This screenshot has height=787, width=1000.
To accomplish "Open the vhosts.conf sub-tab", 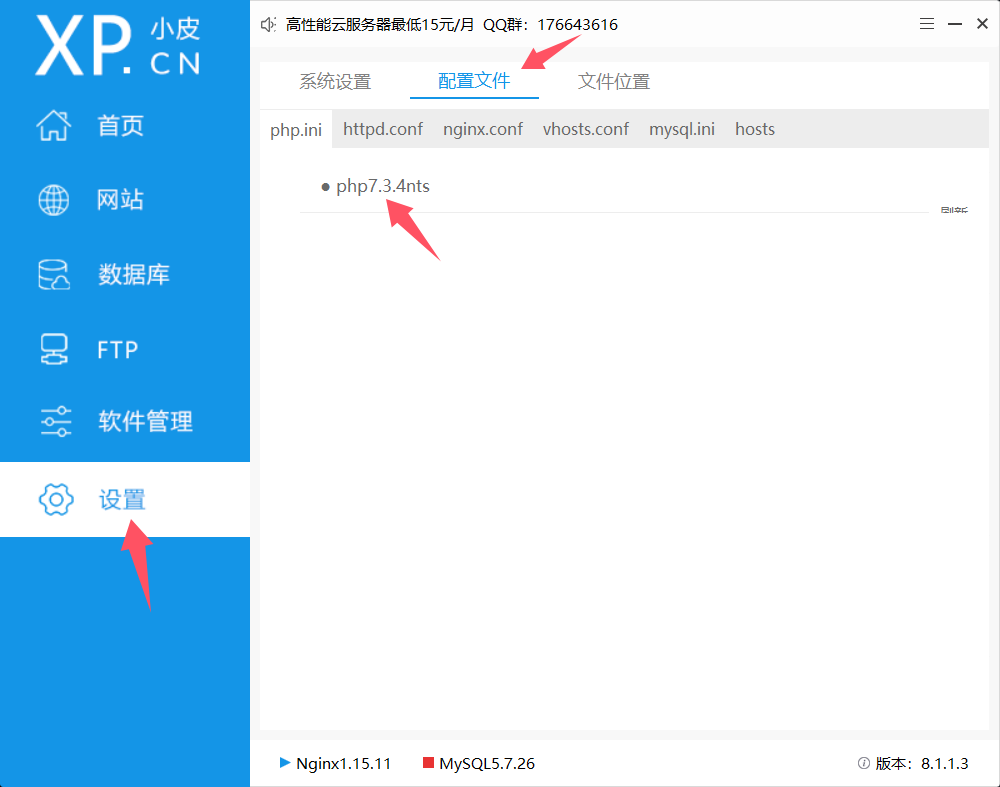I will click(585, 129).
